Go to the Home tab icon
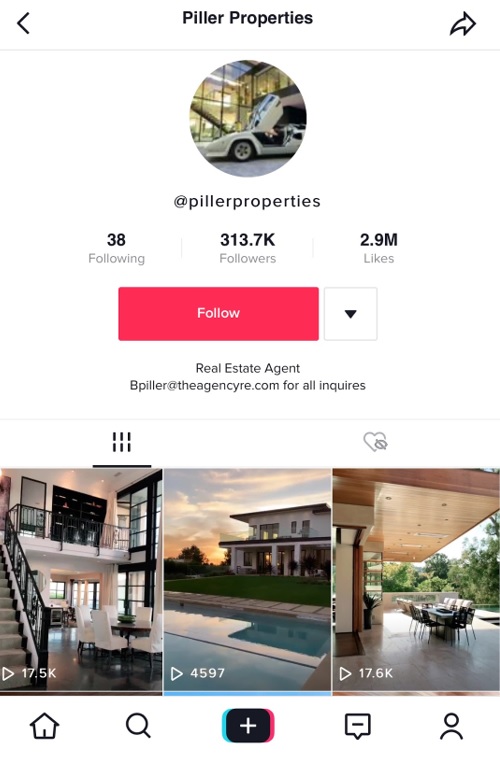The height and width of the screenshot is (764, 500). 44,726
